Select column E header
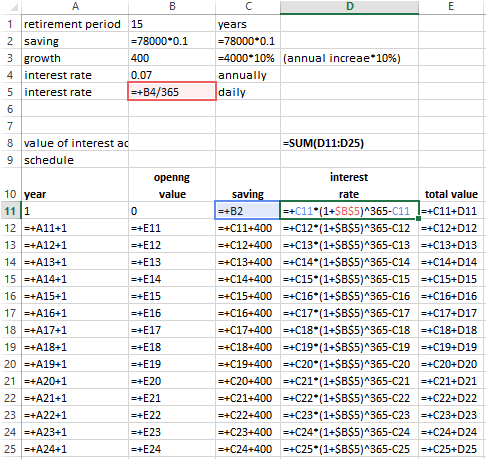 point(451,7)
